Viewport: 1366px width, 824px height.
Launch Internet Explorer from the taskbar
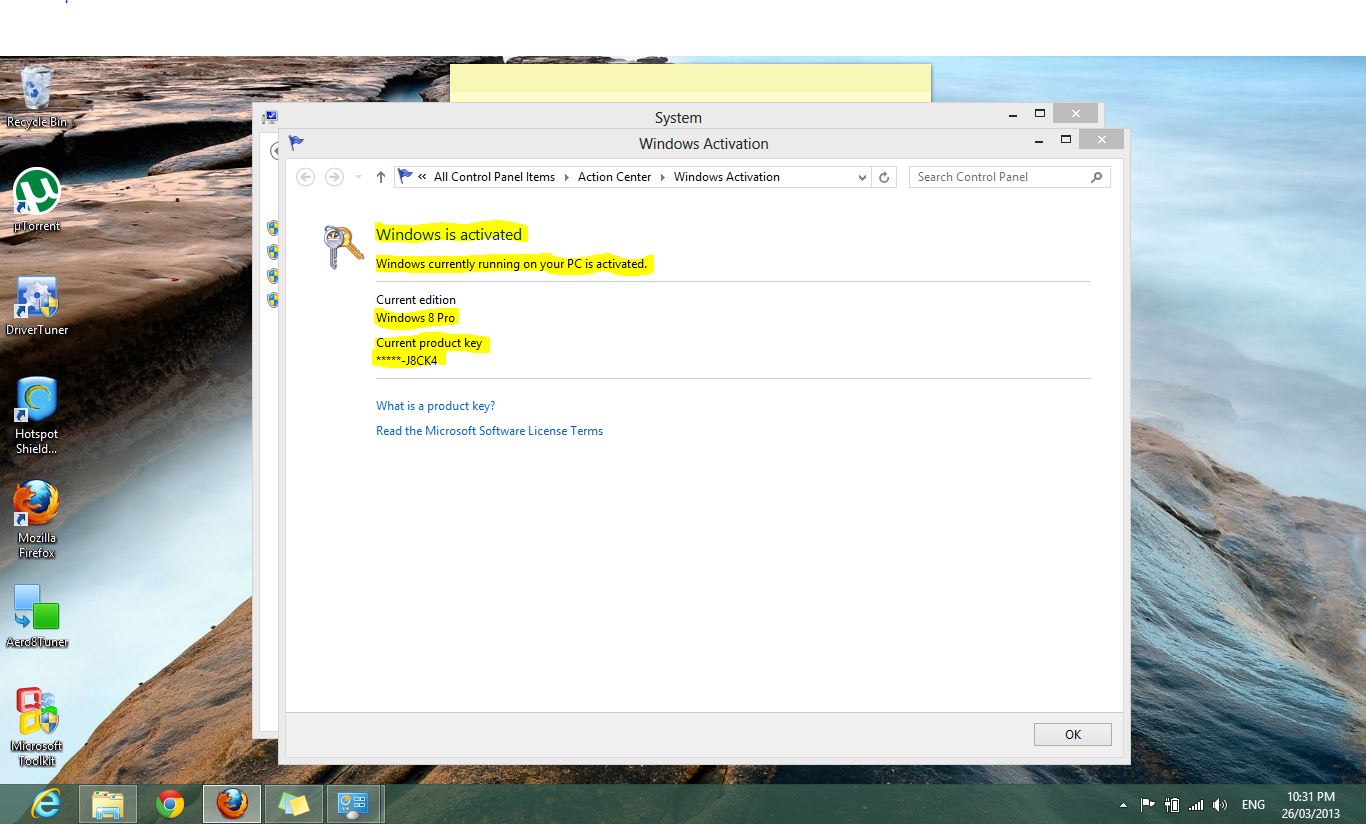point(46,804)
